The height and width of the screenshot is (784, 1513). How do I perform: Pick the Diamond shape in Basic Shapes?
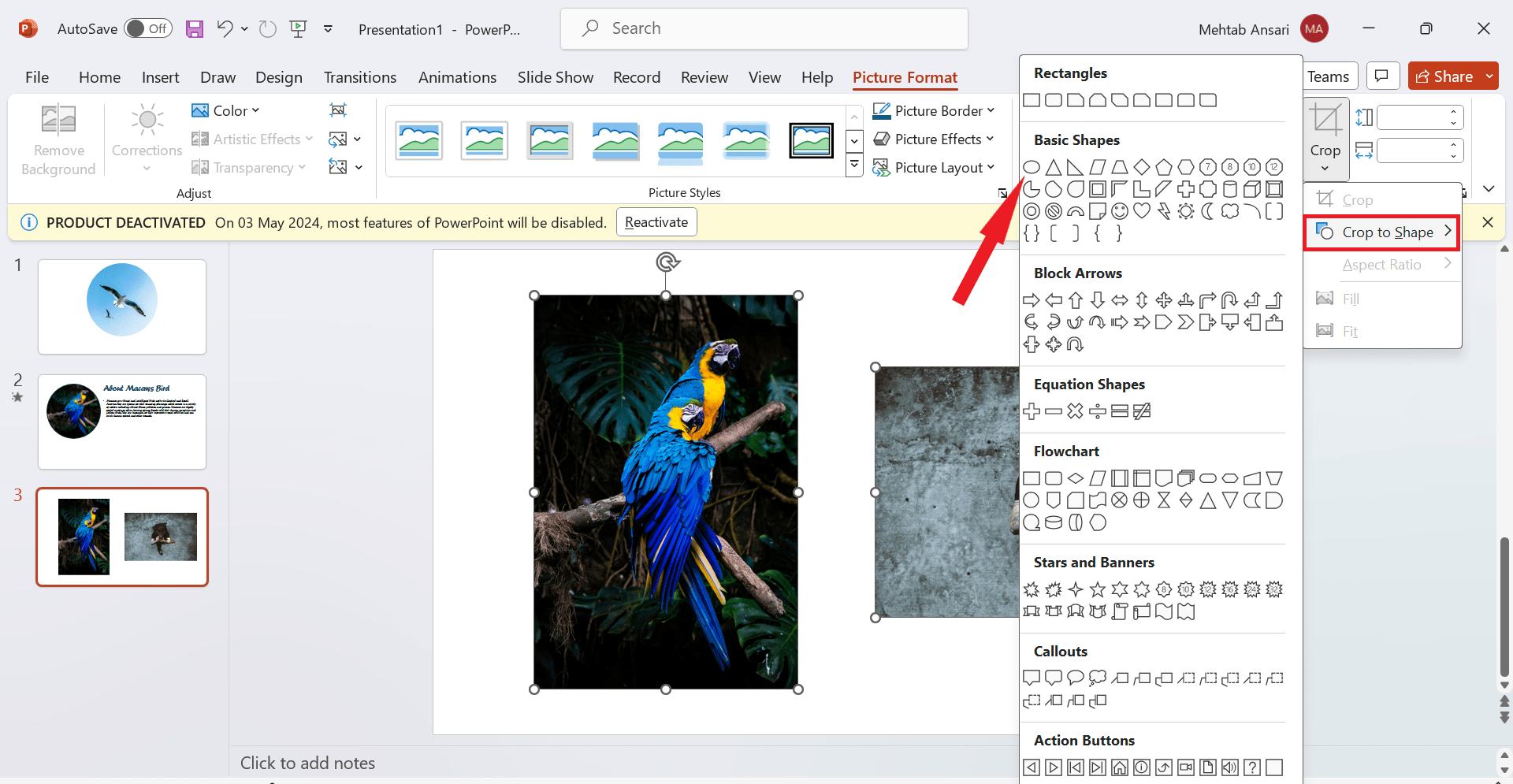coord(1141,167)
